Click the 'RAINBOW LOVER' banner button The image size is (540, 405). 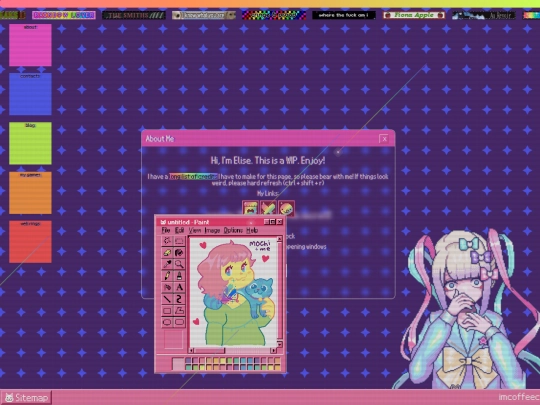tap(64, 15)
